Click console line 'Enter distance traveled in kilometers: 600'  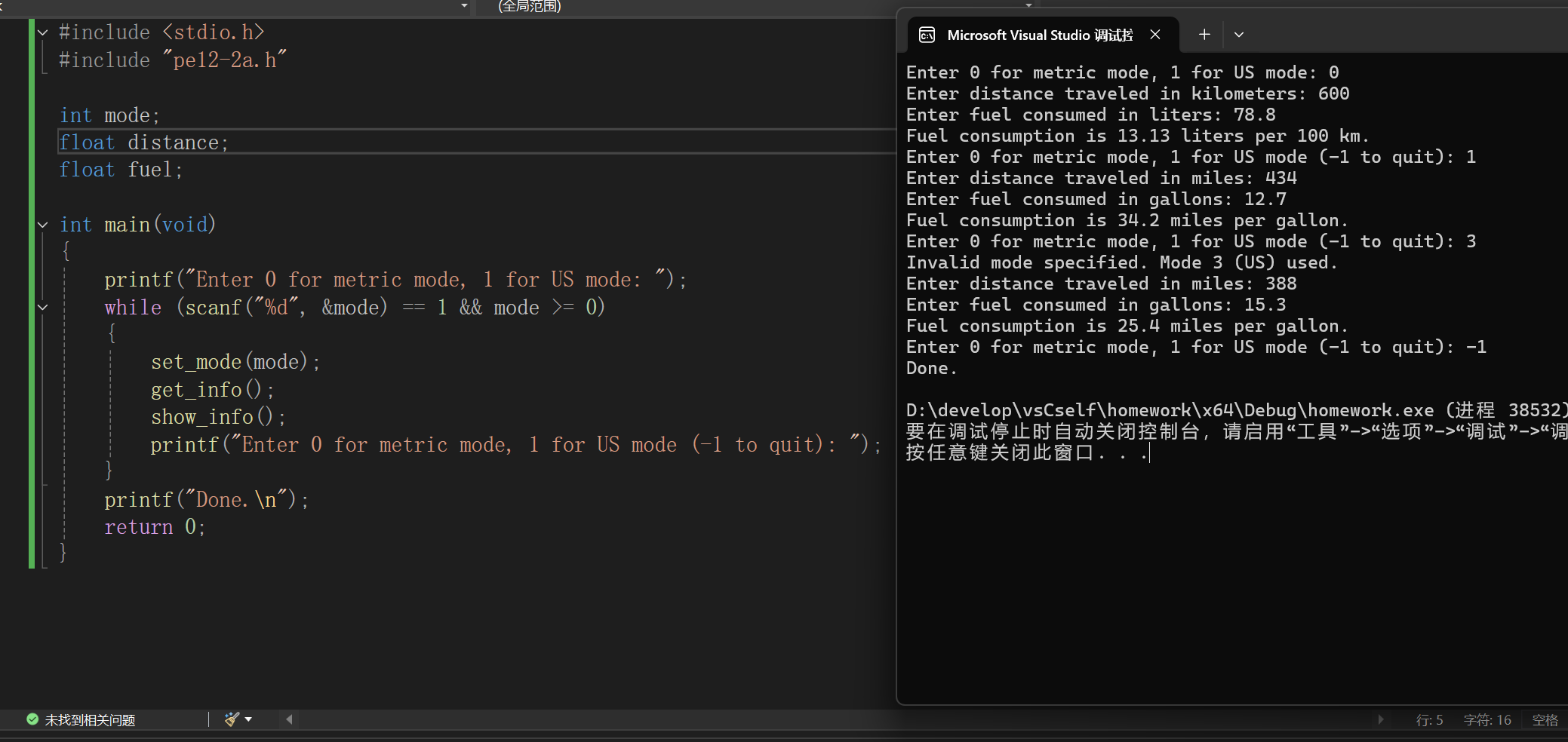coord(1127,94)
